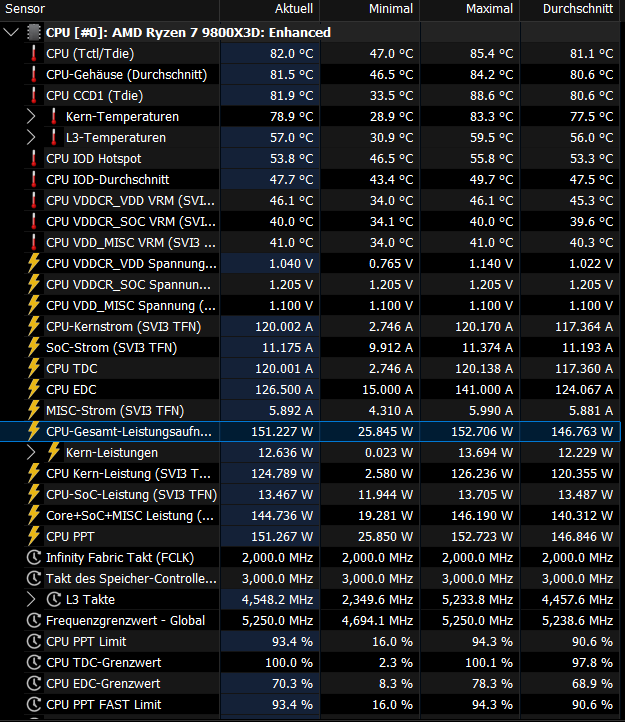The width and height of the screenshot is (625, 722).
Task: Select the Takt des Speicher-Controllers label
Action: [131, 579]
